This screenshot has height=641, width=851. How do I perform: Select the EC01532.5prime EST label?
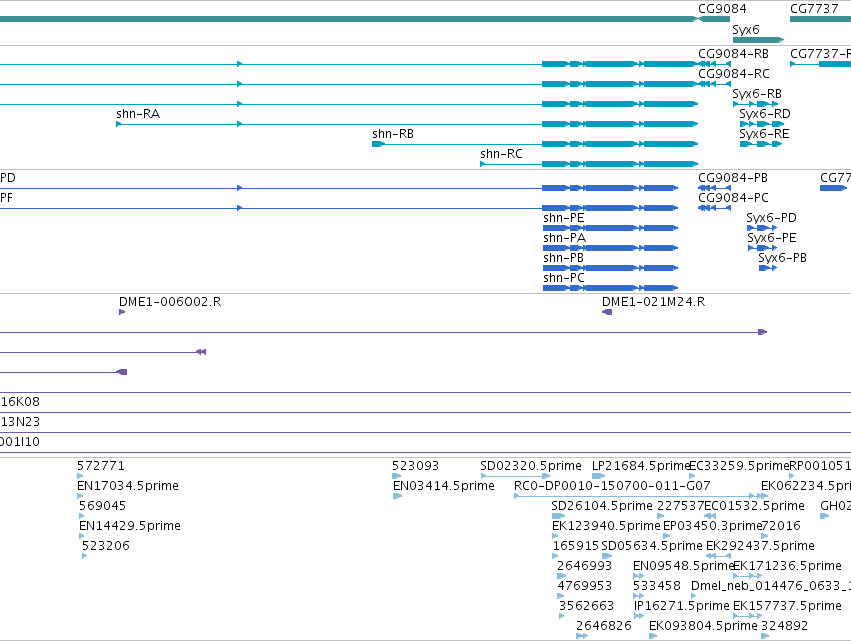tap(754, 506)
